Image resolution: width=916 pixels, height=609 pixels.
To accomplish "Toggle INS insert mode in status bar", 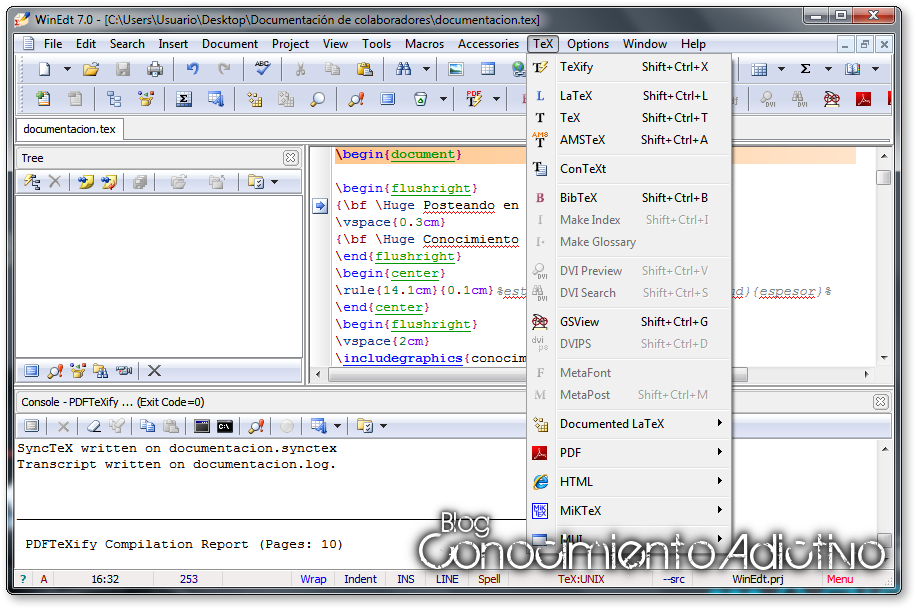I will pyautogui.click(x=406, y=579).
